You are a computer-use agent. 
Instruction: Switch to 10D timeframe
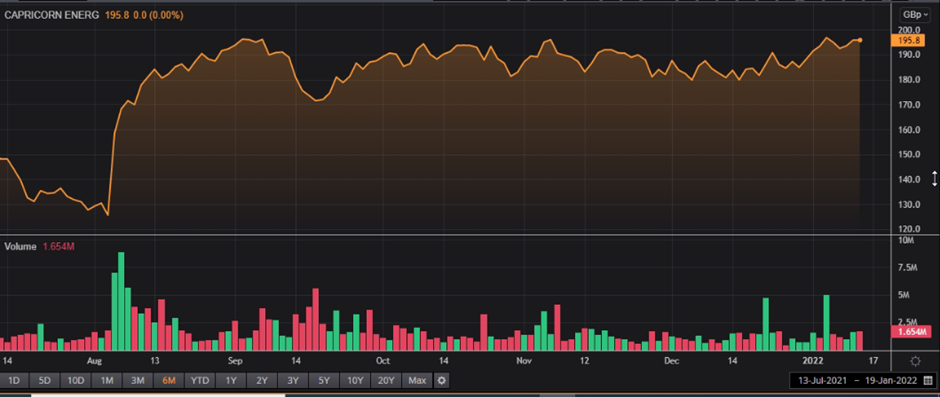click(x=76, y=380)
